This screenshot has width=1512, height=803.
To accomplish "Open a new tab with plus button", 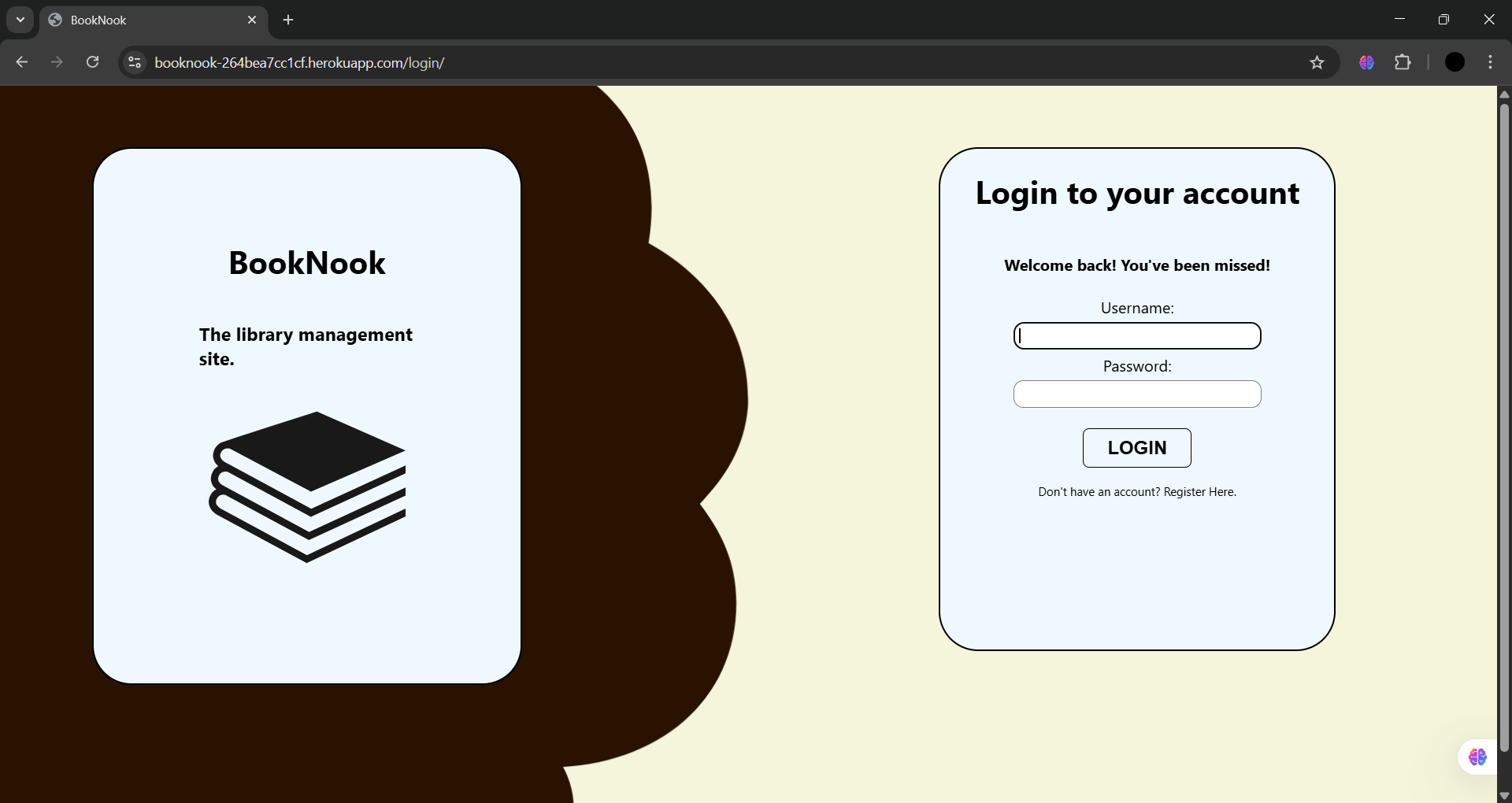I will pos(288,20).
